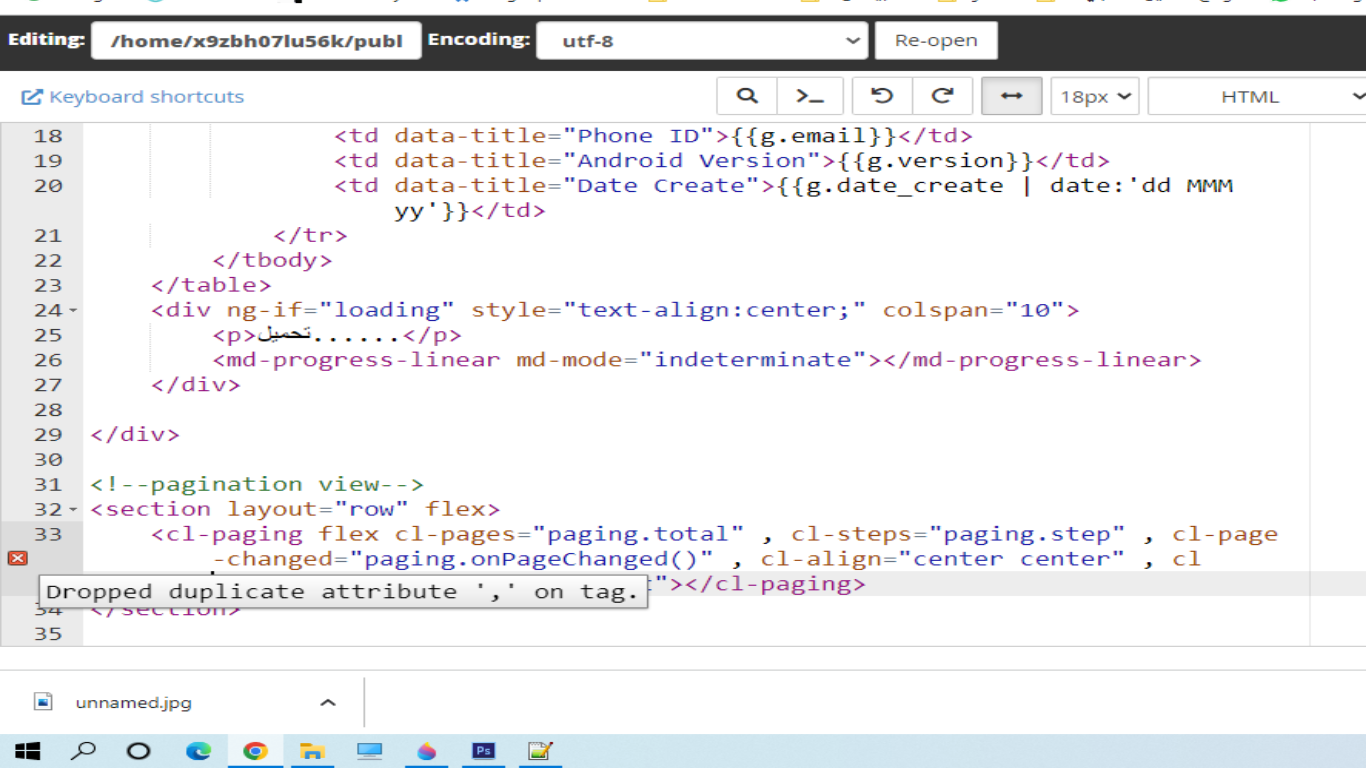Open the unnamed.jpg downloaded file
The width and height of the screenshot is (1366, 768).
(x=132, y=703)
